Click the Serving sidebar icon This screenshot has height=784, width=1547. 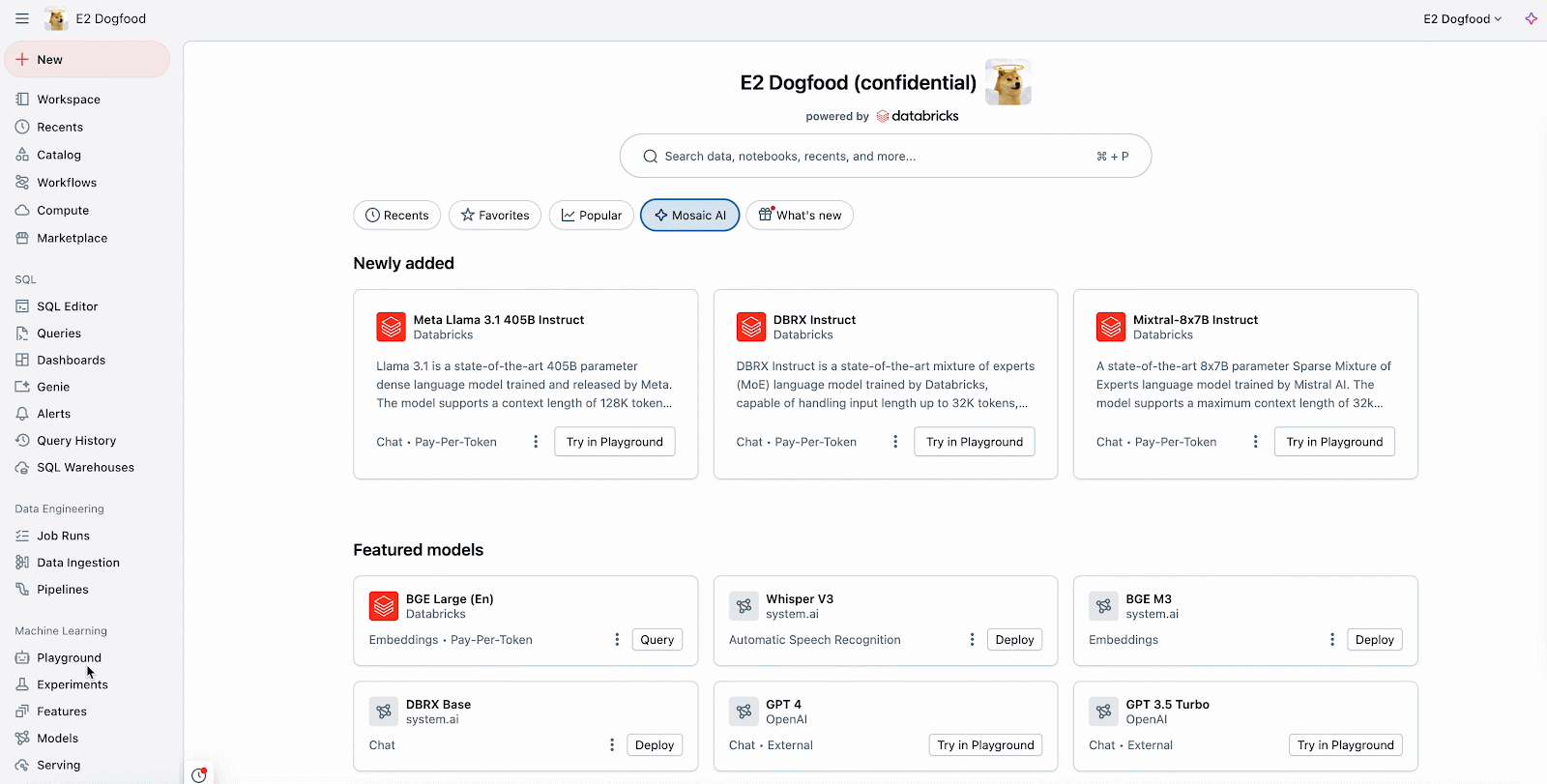[22, 765]
